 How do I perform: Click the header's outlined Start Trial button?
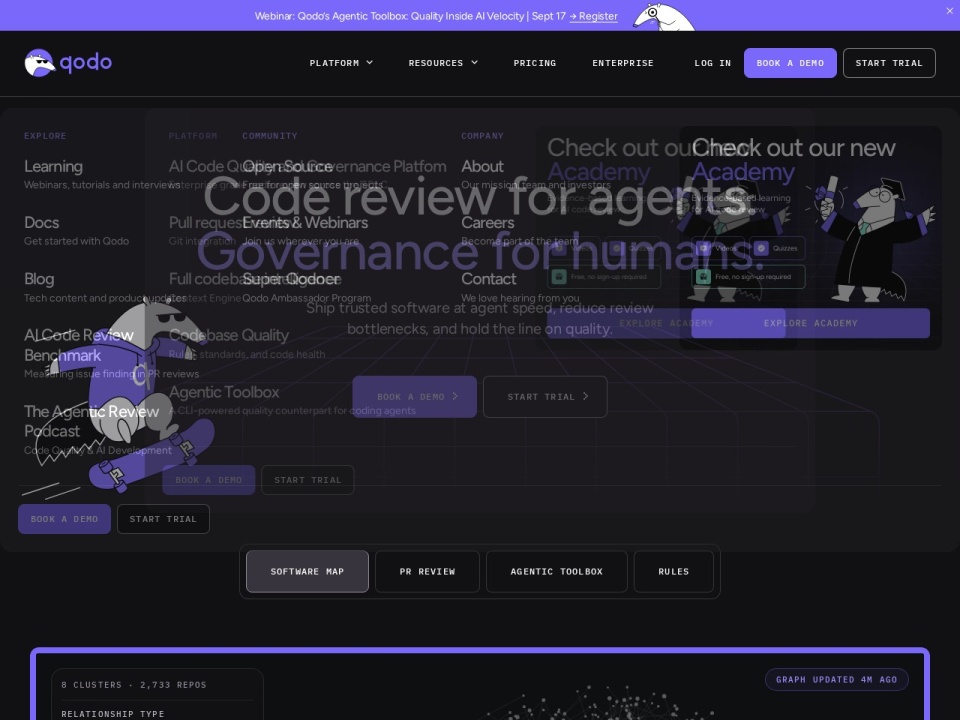(x=888, y=63)
